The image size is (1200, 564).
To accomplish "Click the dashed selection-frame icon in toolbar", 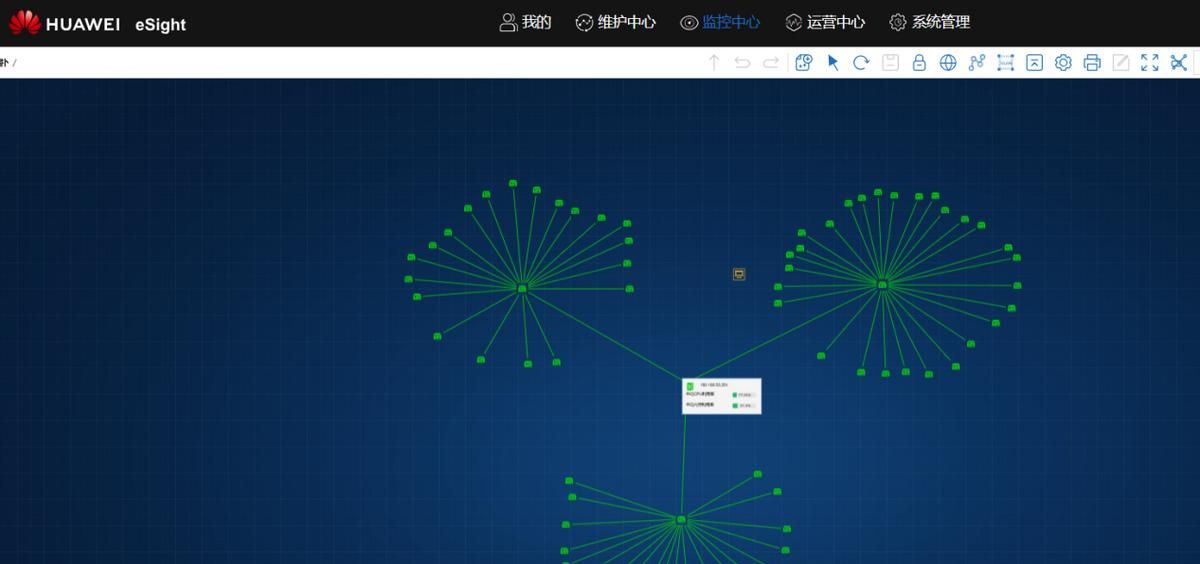I will point(1005,63).
